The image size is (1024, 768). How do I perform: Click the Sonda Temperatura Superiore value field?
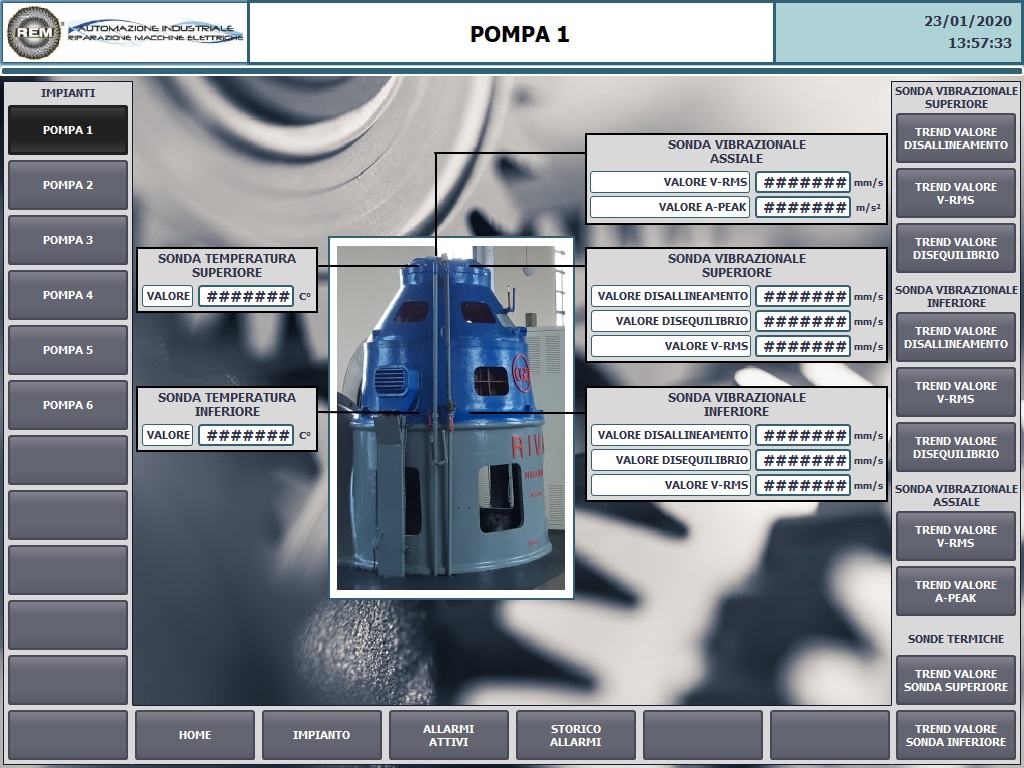[246, 296]
